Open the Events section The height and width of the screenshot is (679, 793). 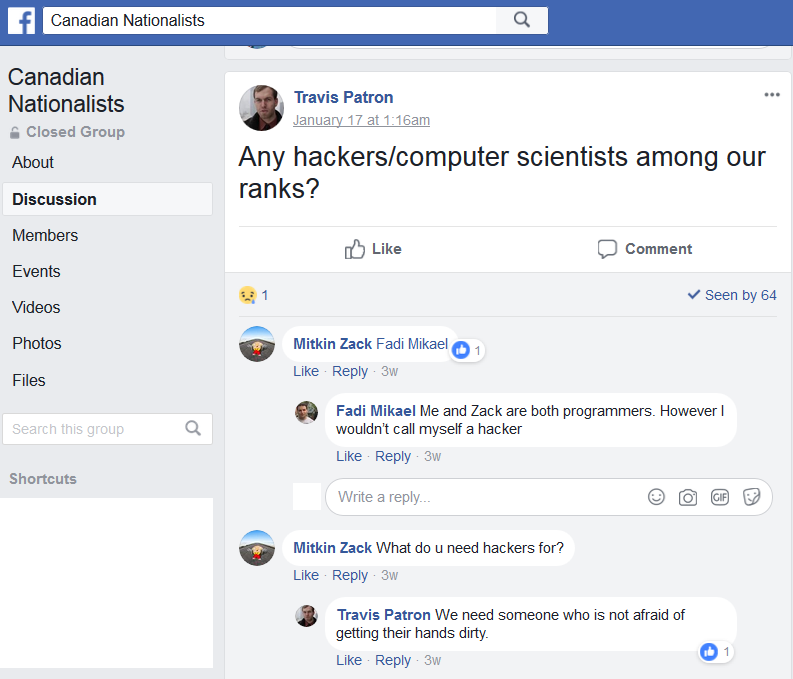point(36,271)
